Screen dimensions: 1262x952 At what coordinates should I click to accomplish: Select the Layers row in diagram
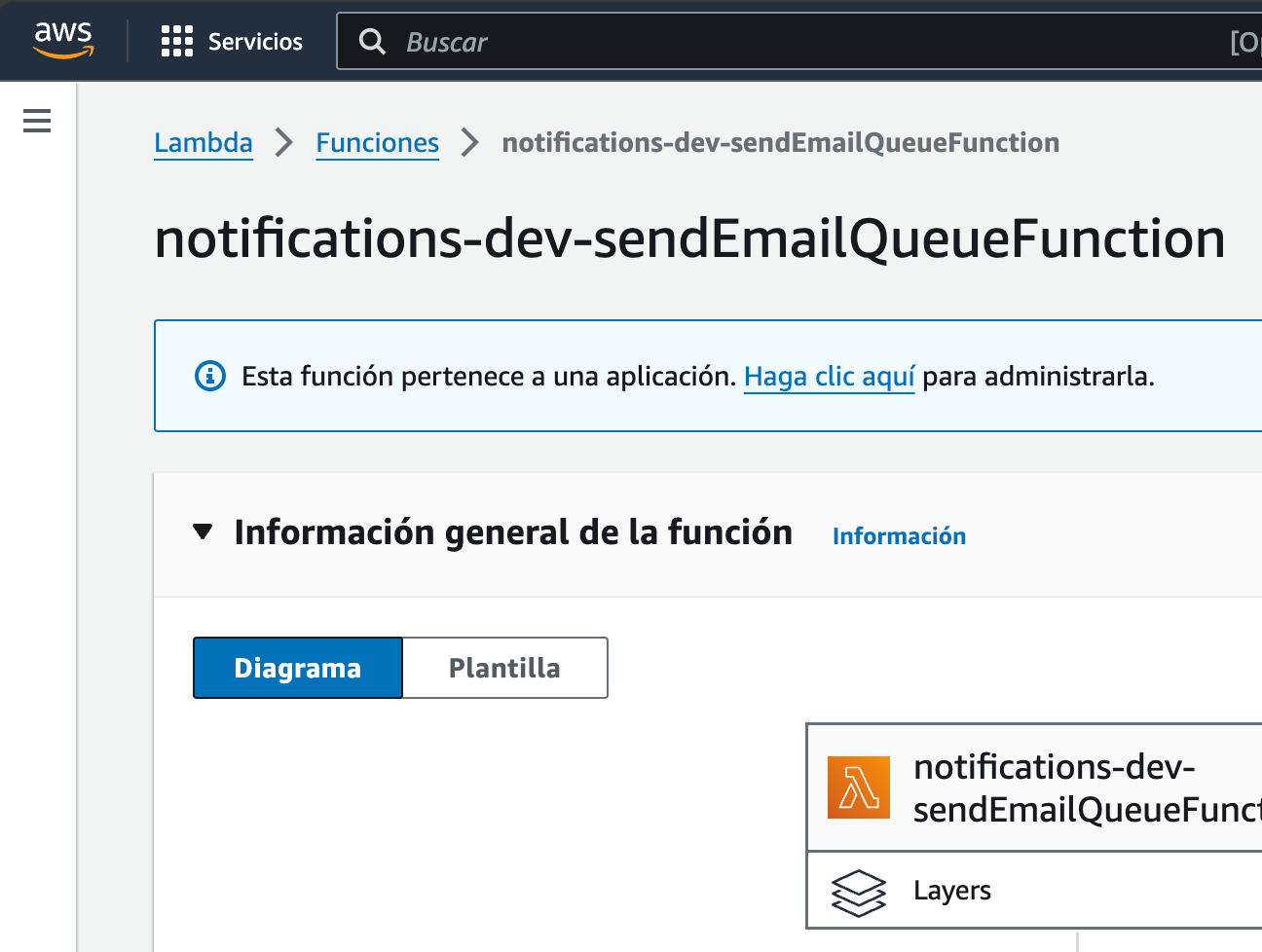tap(1034, 891)
